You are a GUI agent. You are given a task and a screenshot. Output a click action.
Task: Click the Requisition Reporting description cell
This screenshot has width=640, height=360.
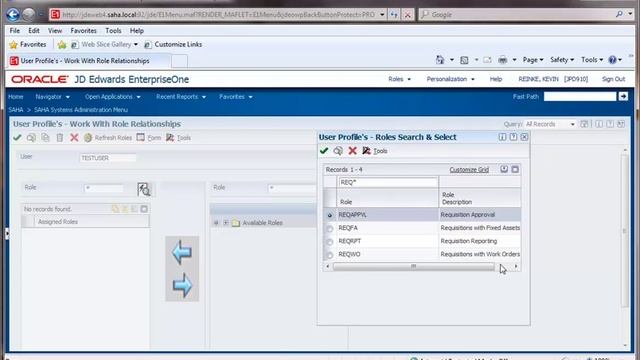click(x=479, y=241)
